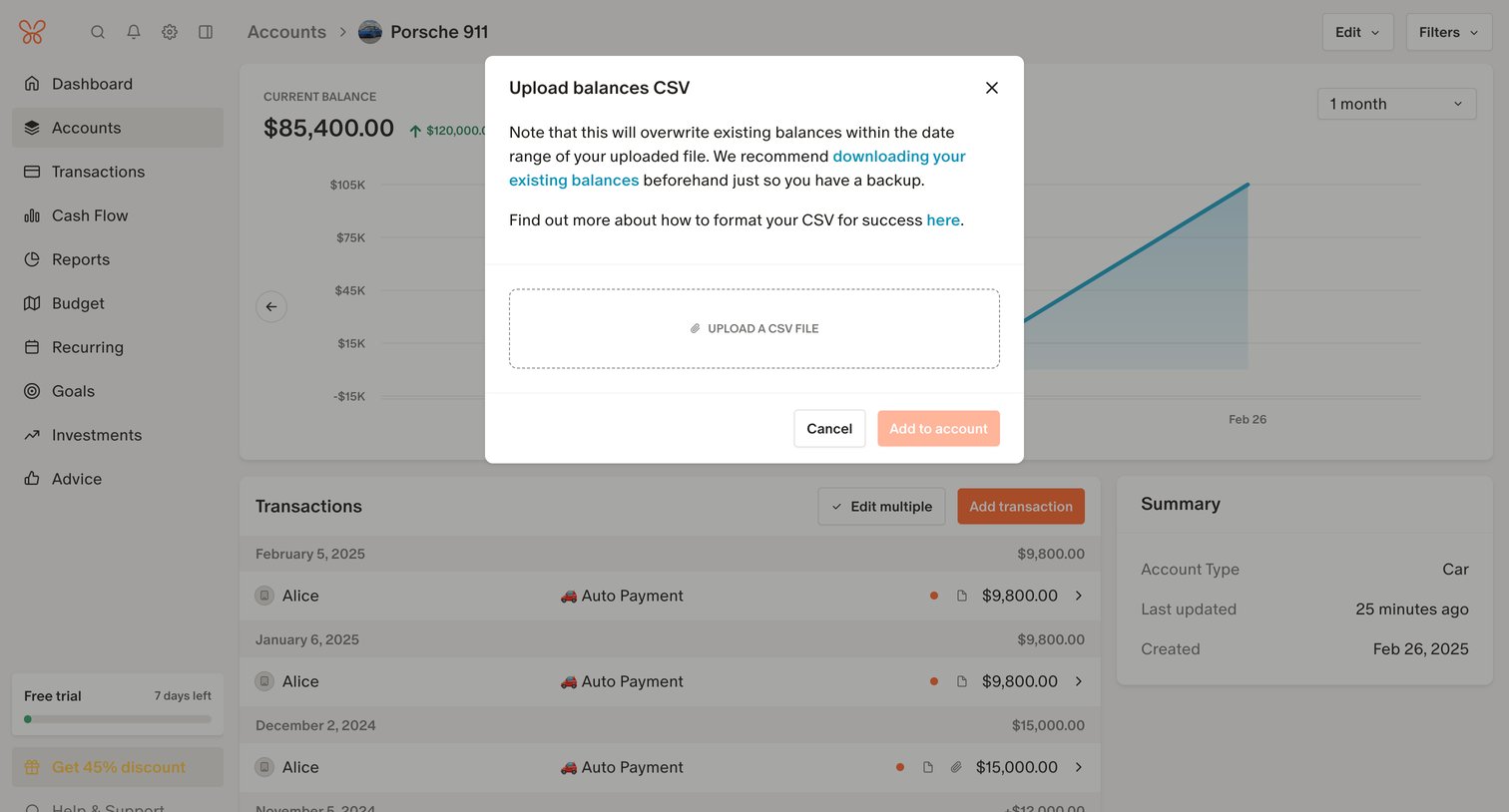Viewport: 1509px width, 812px height.
Task: Toggle the sidebar panel icon
Action: pyautogui.click(x=206, y=32)
